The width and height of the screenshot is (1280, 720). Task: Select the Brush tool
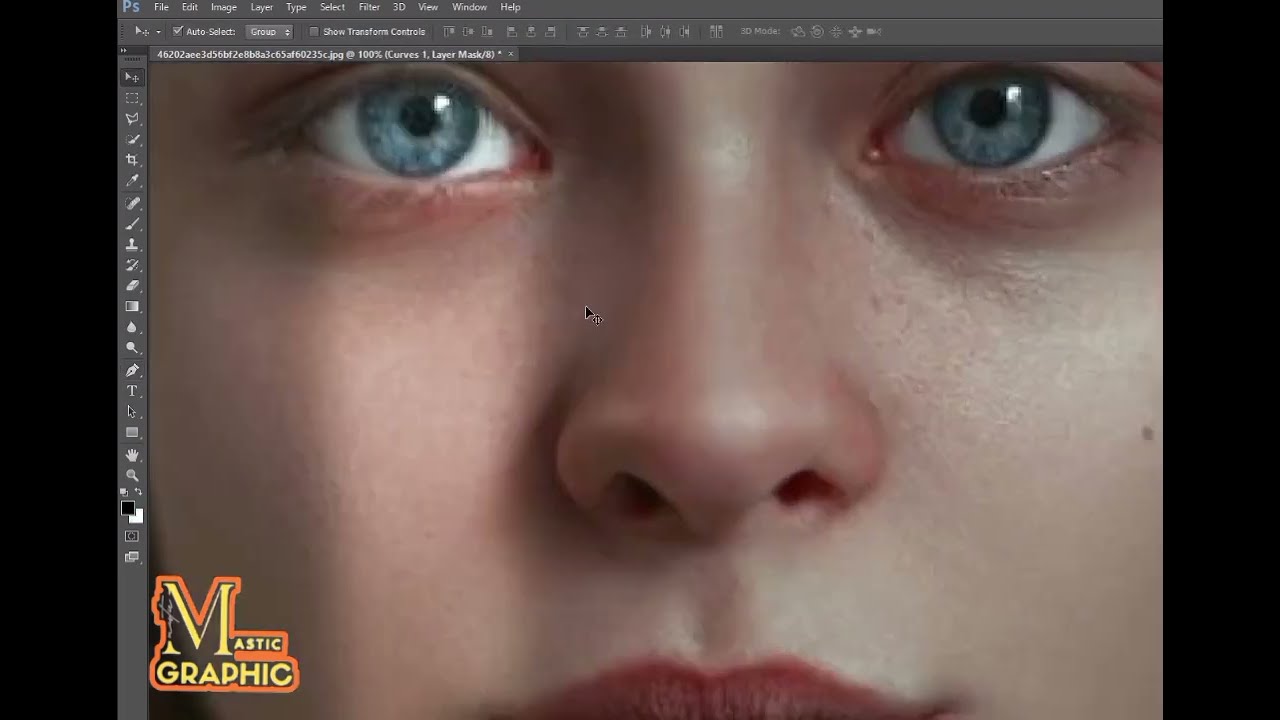pos(132,224)
